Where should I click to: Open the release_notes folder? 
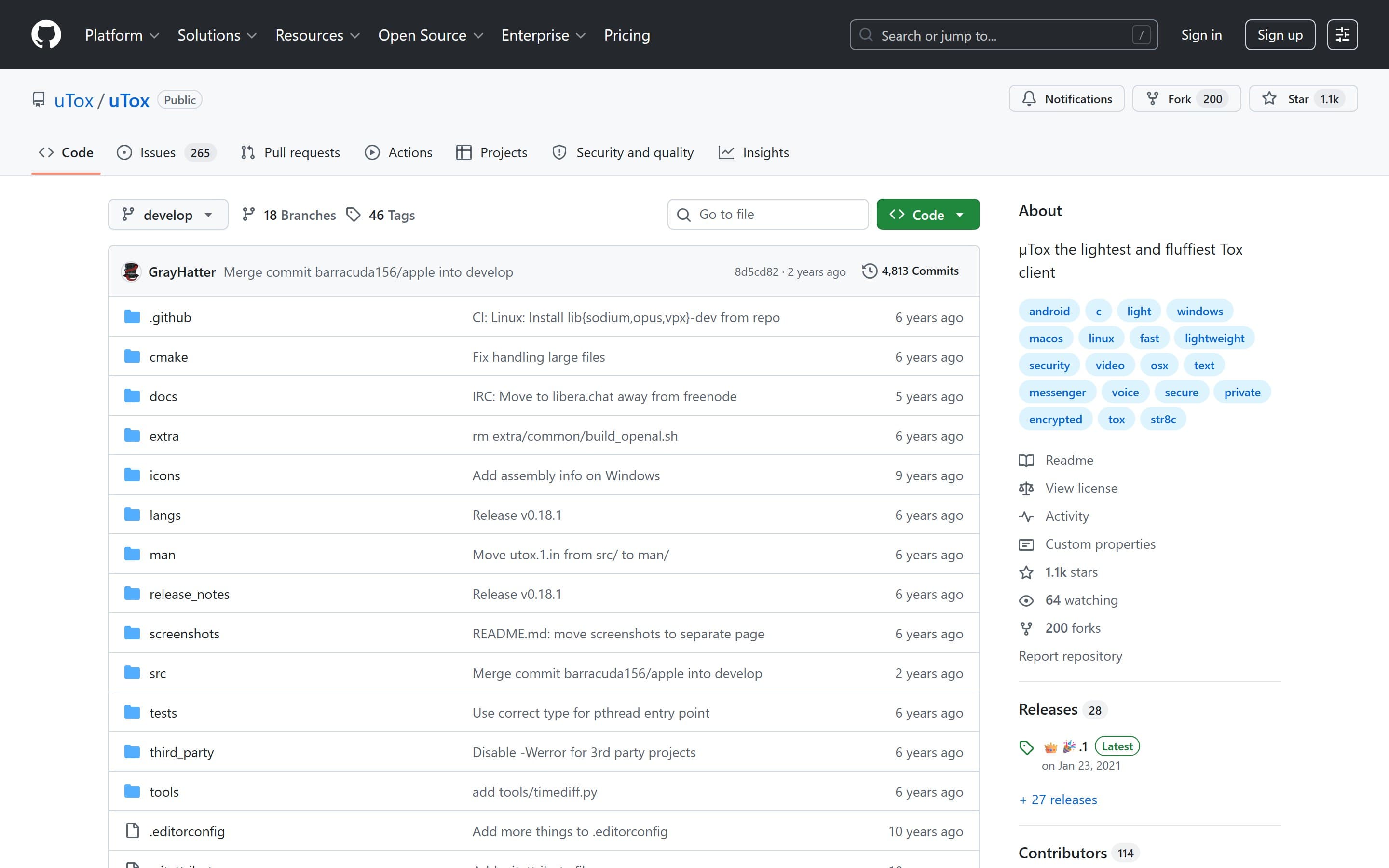[x=190, y=594]
